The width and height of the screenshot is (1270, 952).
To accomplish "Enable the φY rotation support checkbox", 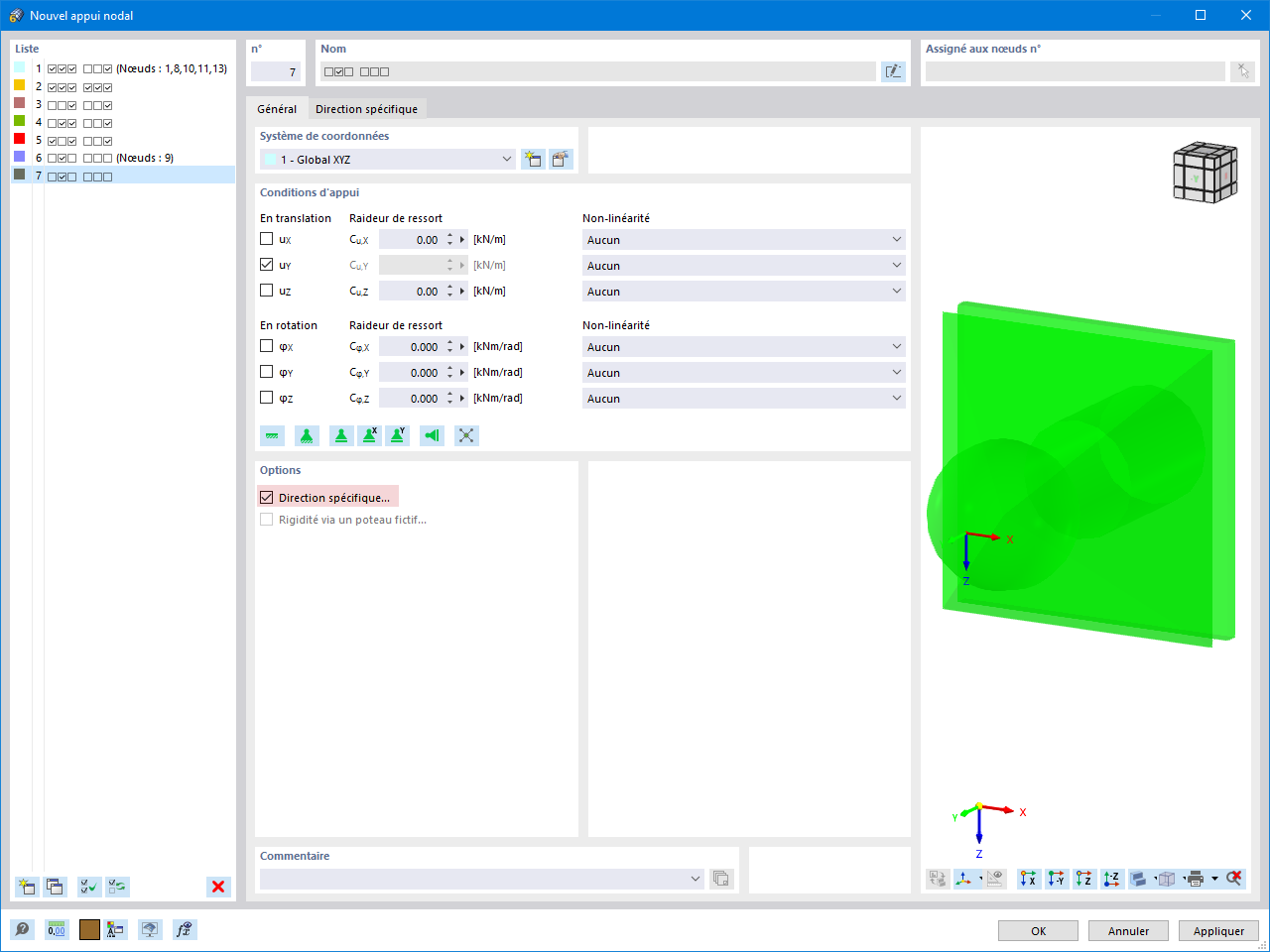I will coord(266,372).
